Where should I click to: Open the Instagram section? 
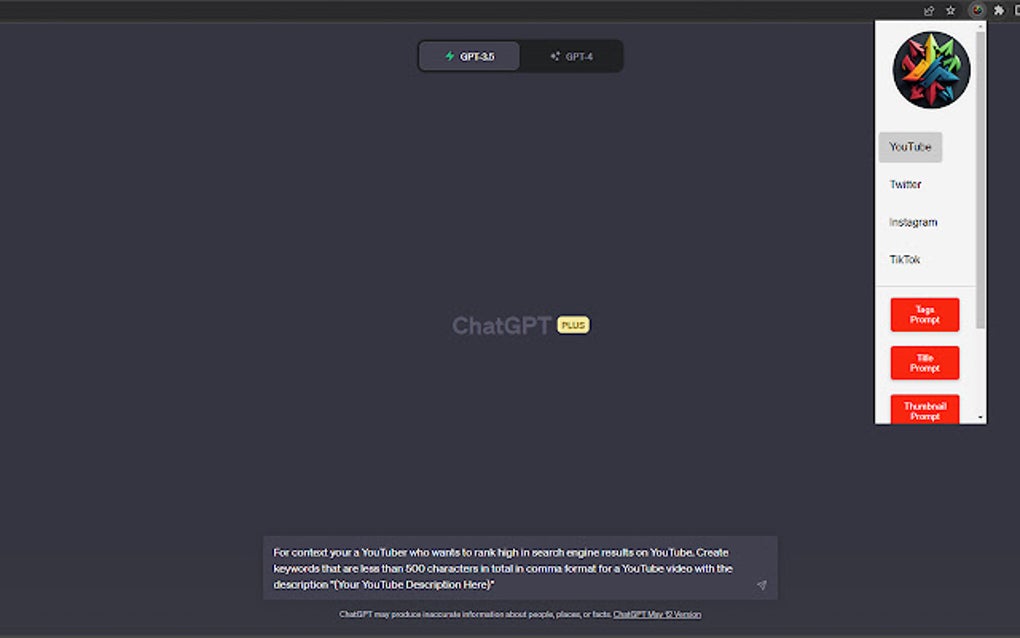(x=913, y=222)
